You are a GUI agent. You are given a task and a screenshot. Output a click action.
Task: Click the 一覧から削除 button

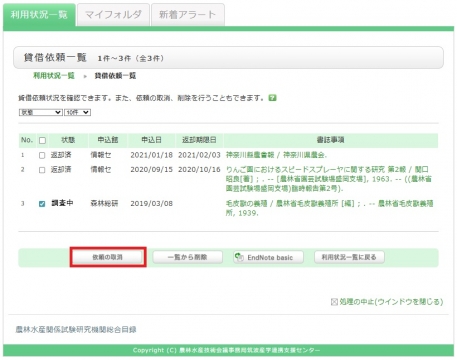(x=187, y=257)
